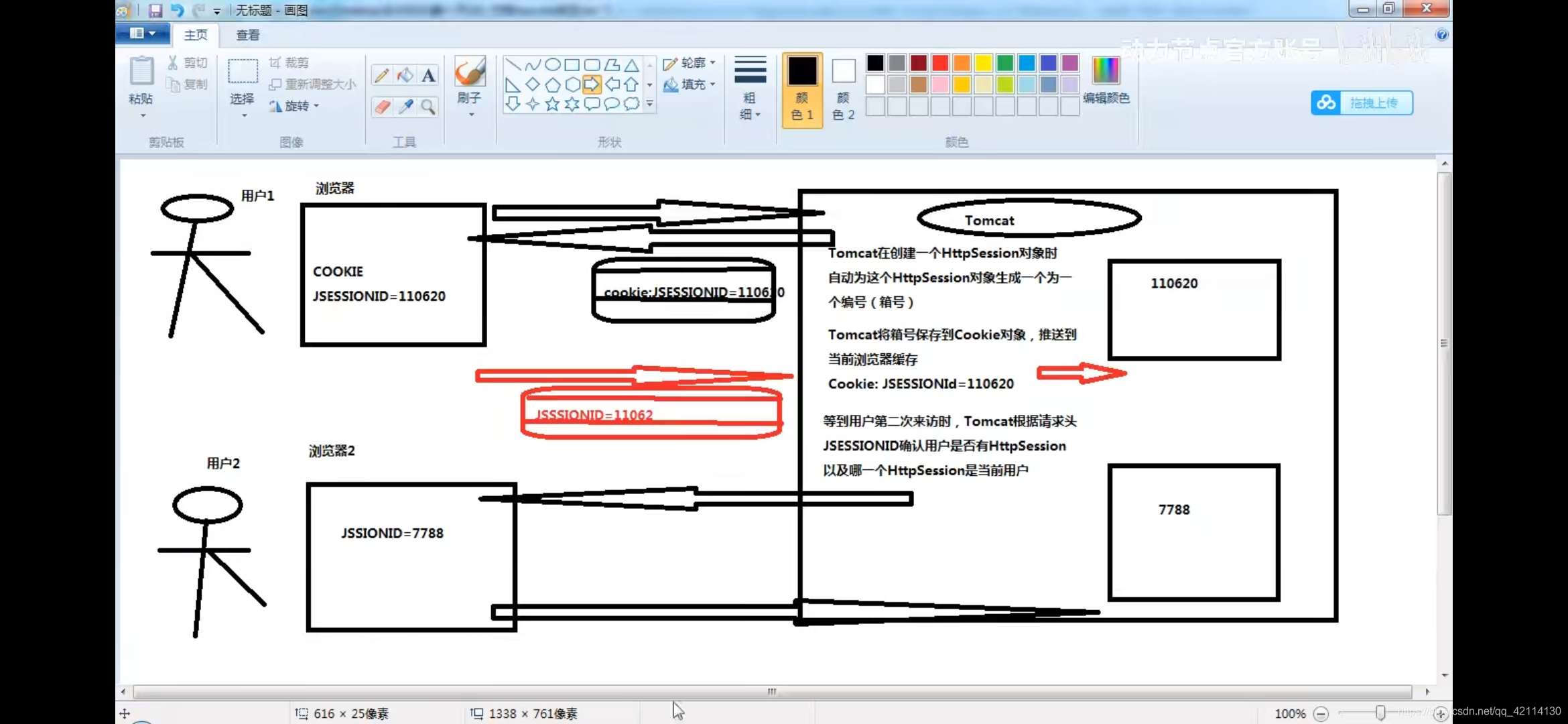Viewport: 1568px width, 724px height.
Task: Select the Eraser tool
Action: (x=382, y=107)
